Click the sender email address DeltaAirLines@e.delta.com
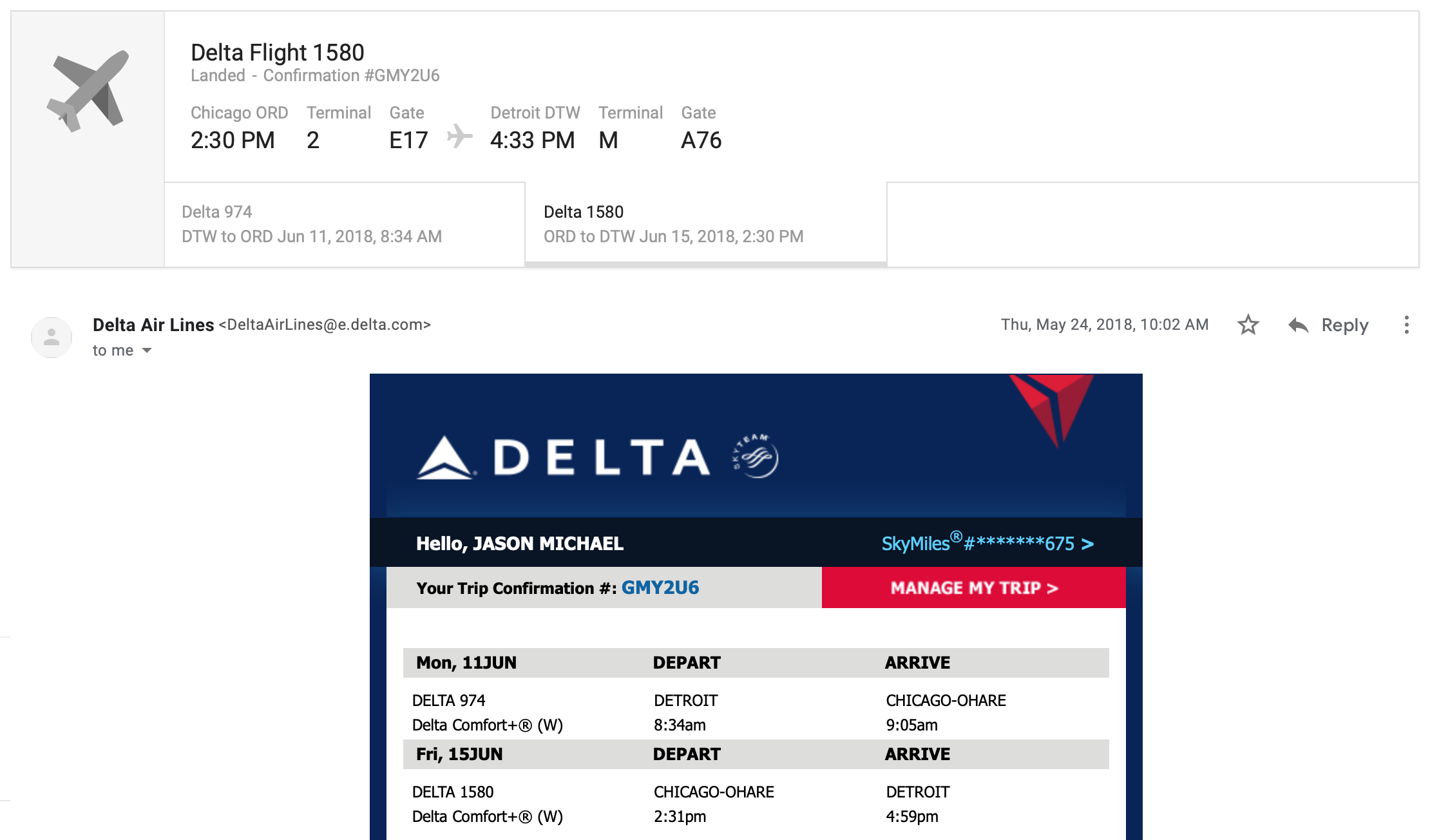This screenshot has width=1430, height=840. click(325, 325)
